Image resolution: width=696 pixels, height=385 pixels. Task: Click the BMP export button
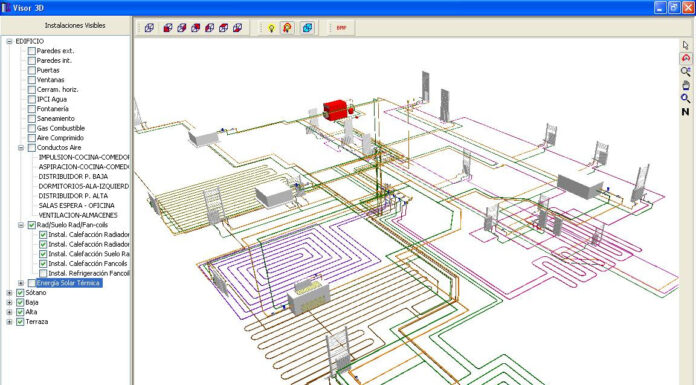coord(341,28)
